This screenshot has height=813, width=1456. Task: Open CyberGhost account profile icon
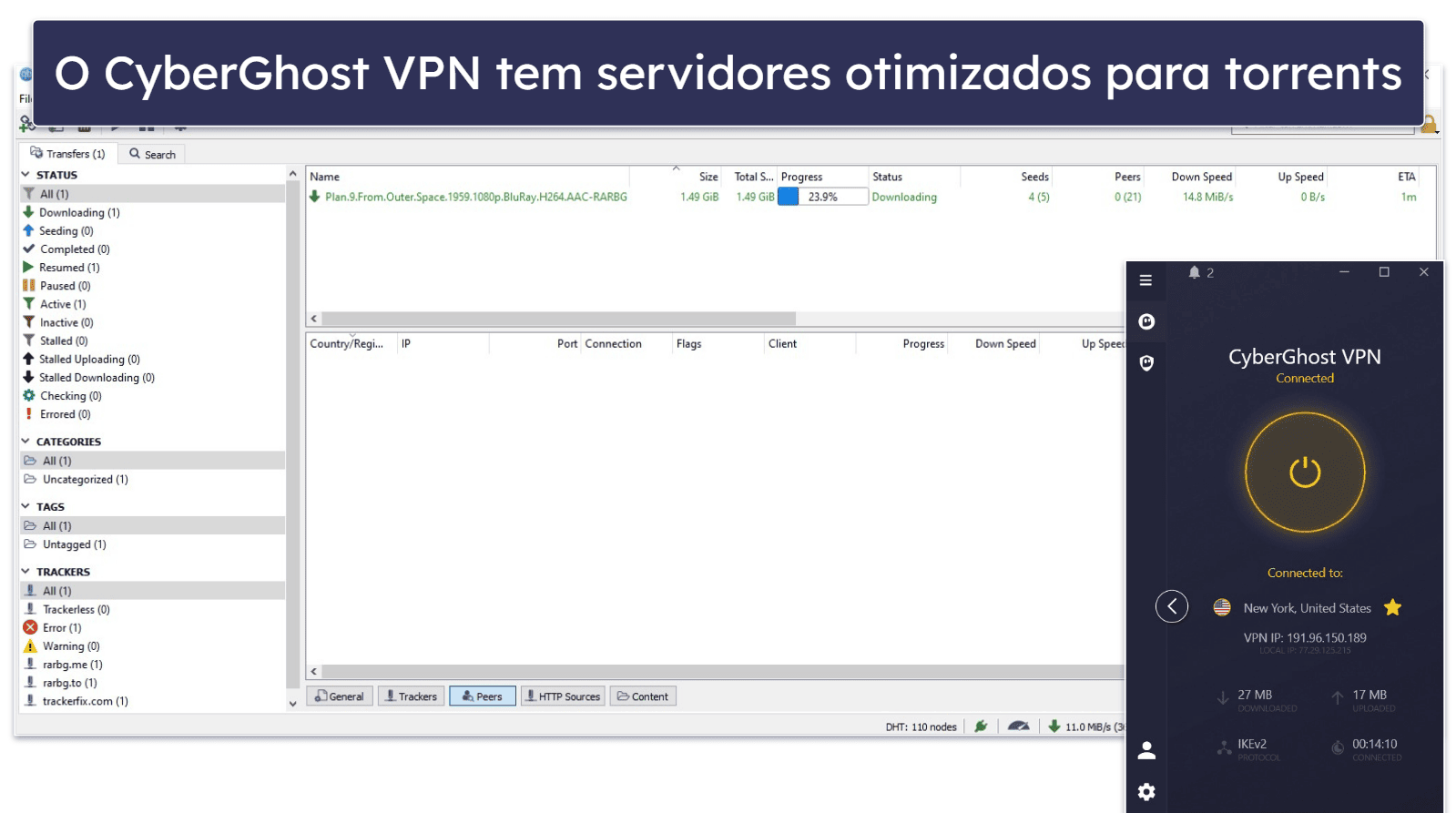[1146, 751]
